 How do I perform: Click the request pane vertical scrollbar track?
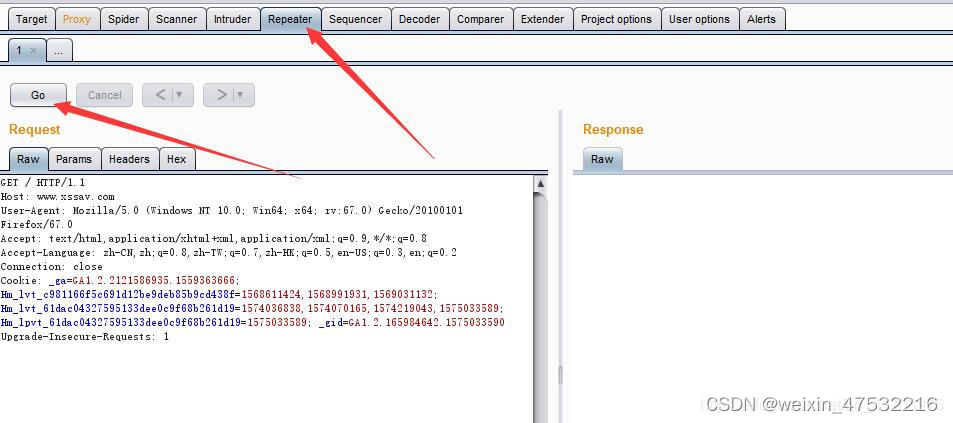click(540, 304)
